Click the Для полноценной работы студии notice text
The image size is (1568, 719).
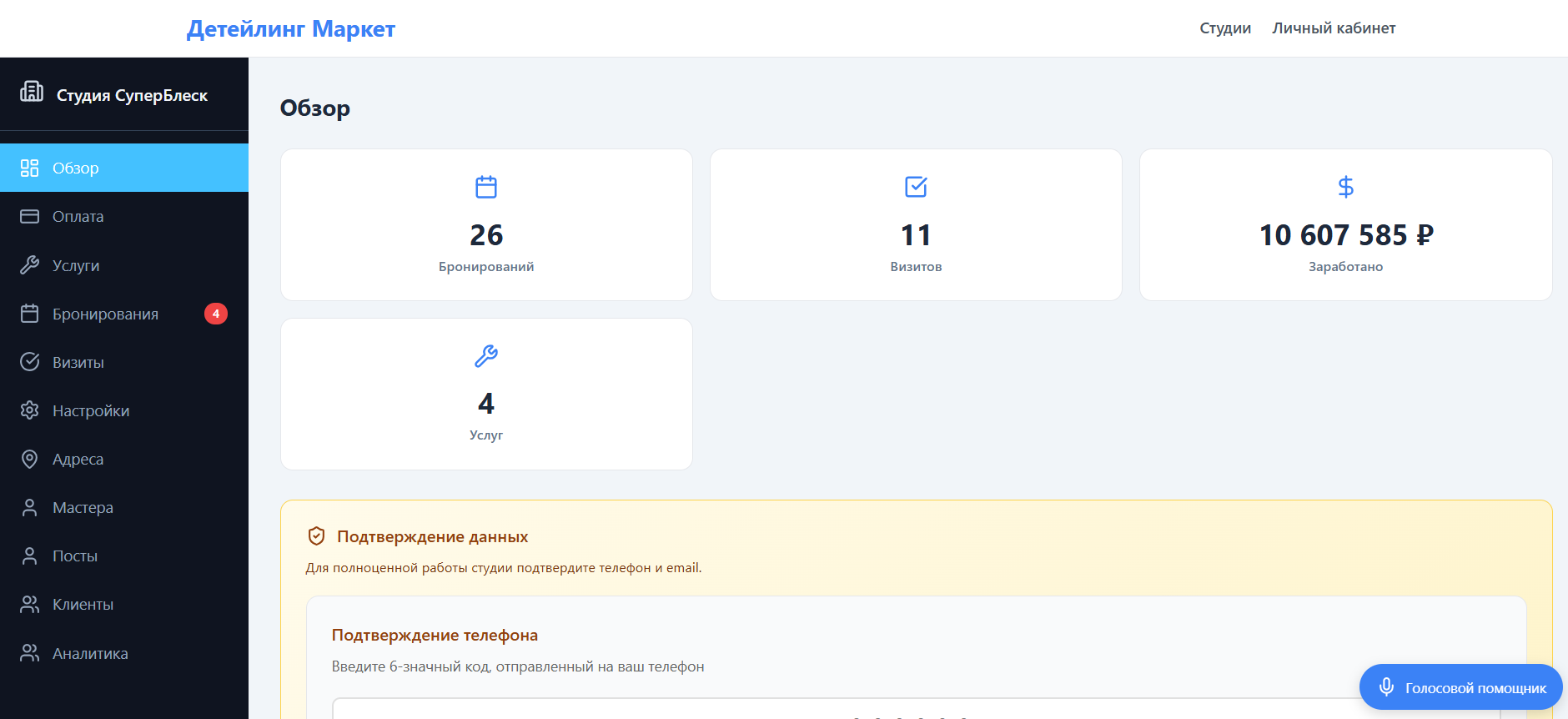pos(504,568)
